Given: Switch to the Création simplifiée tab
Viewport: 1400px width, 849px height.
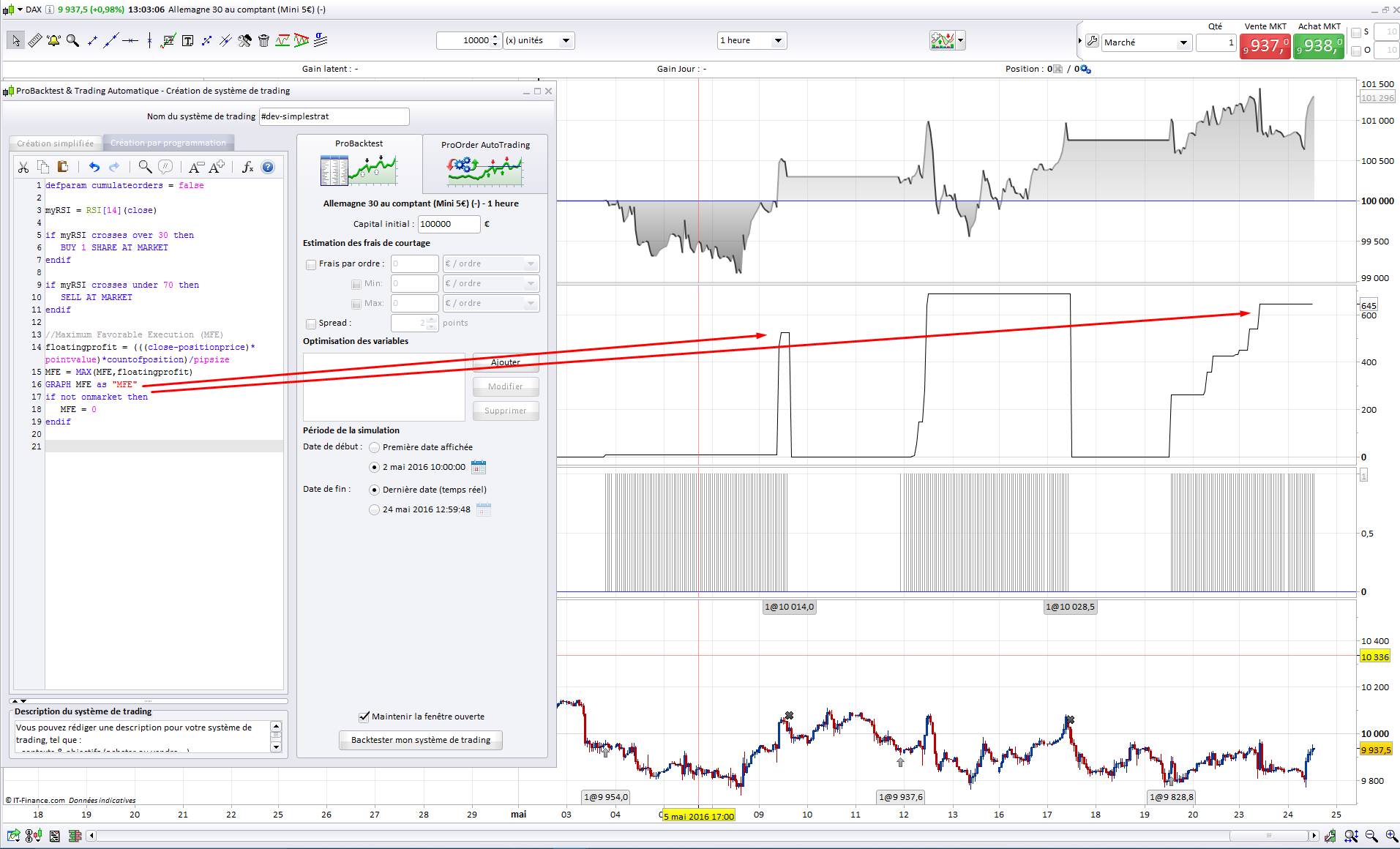Looking at the screenshot, I should 56,143.
